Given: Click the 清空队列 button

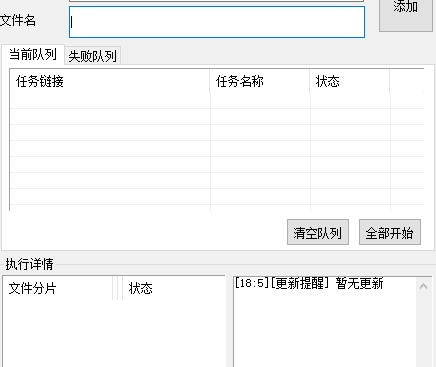Looking at the screenshot, I should click(x=318, y=232).
